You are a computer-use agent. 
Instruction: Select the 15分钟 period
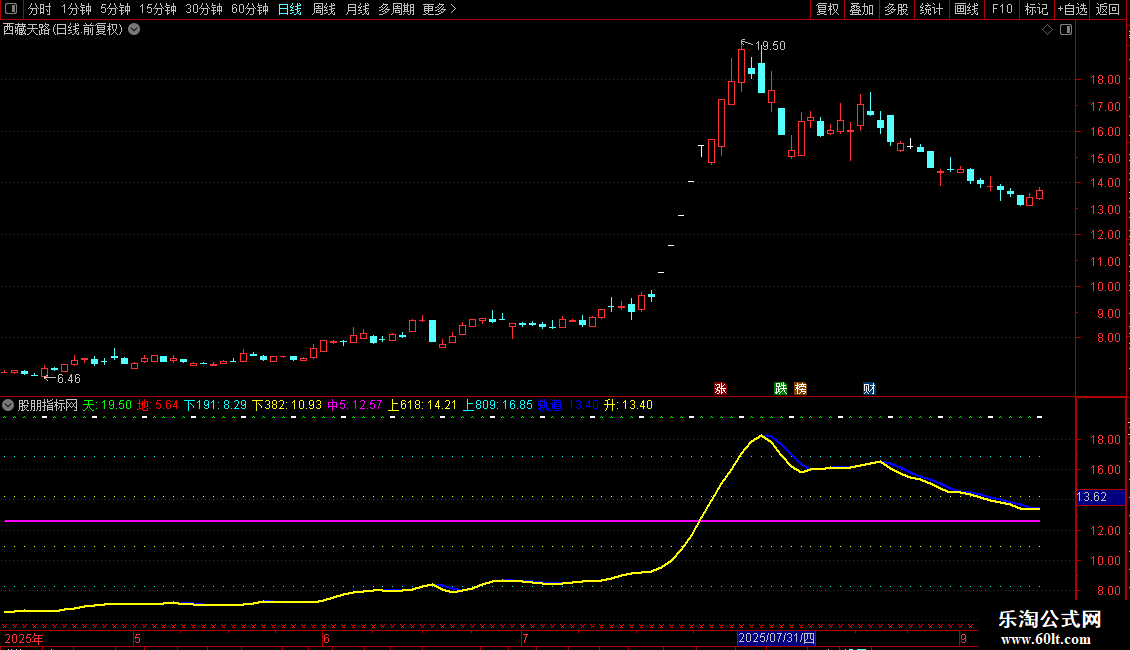point(157,9)
